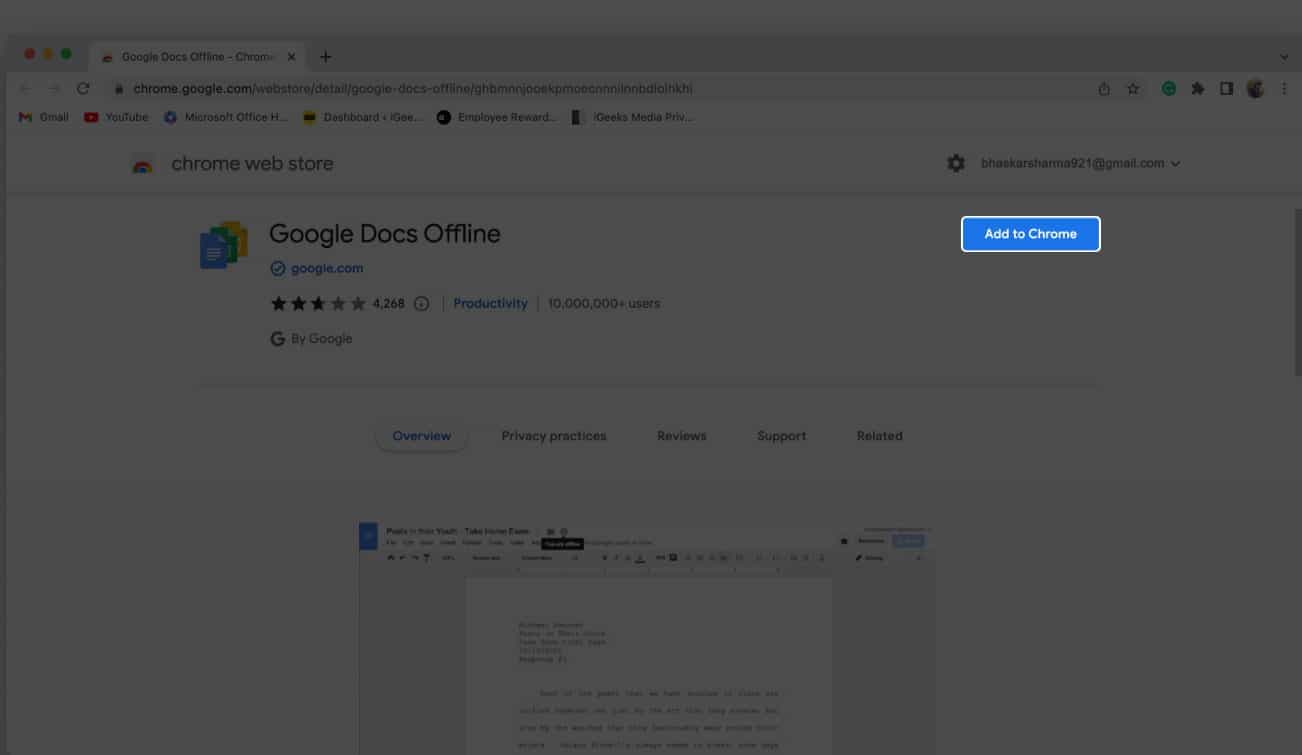
Task: Click the extension screenshot preview image
Action: click(x=648, y=638)
